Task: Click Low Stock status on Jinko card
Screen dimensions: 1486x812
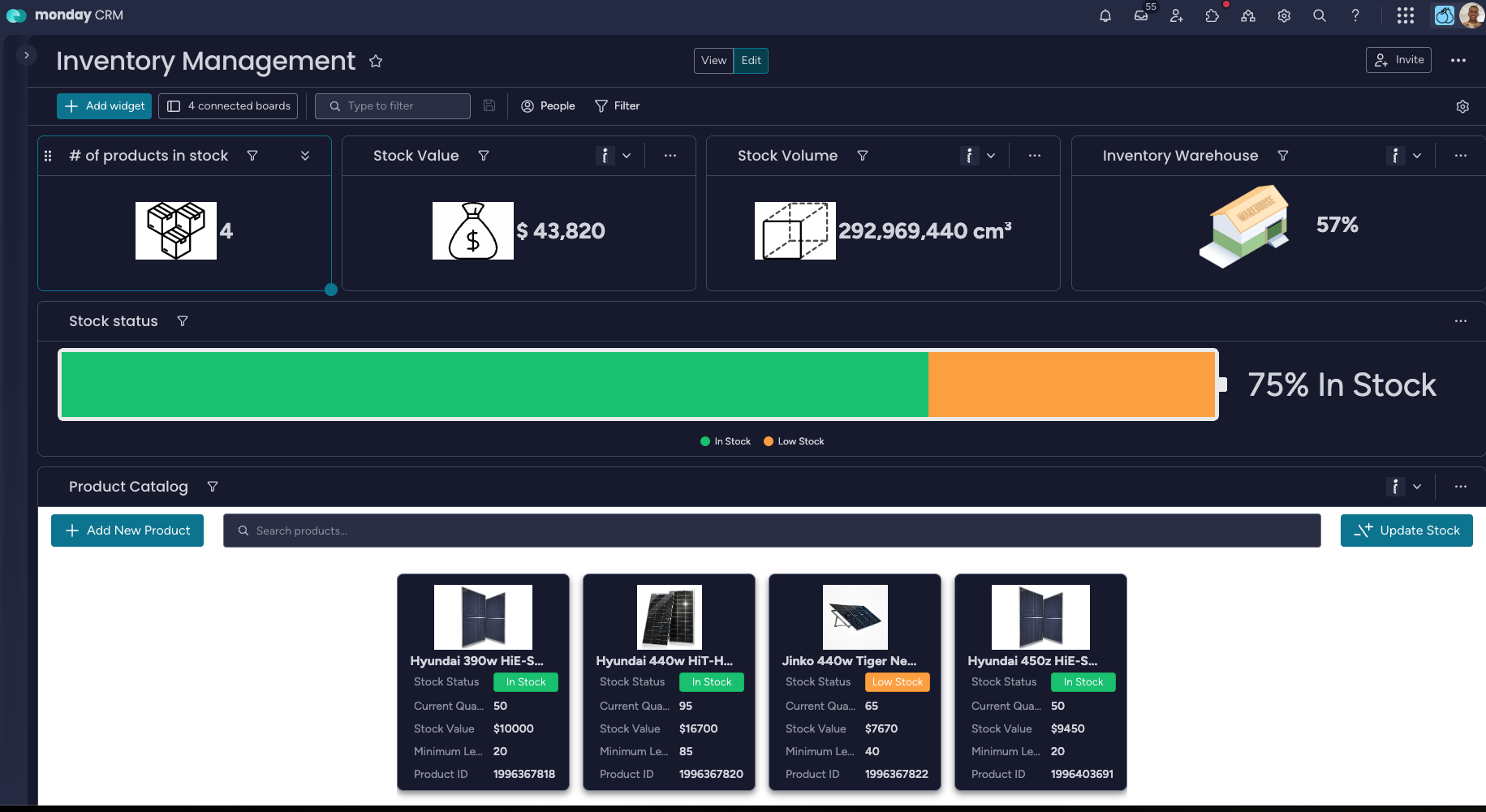Action: (898, 682)
